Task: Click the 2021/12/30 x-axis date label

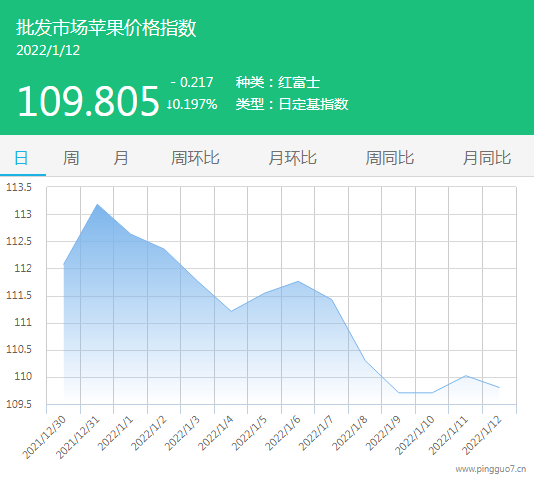Action: (44, 437)
